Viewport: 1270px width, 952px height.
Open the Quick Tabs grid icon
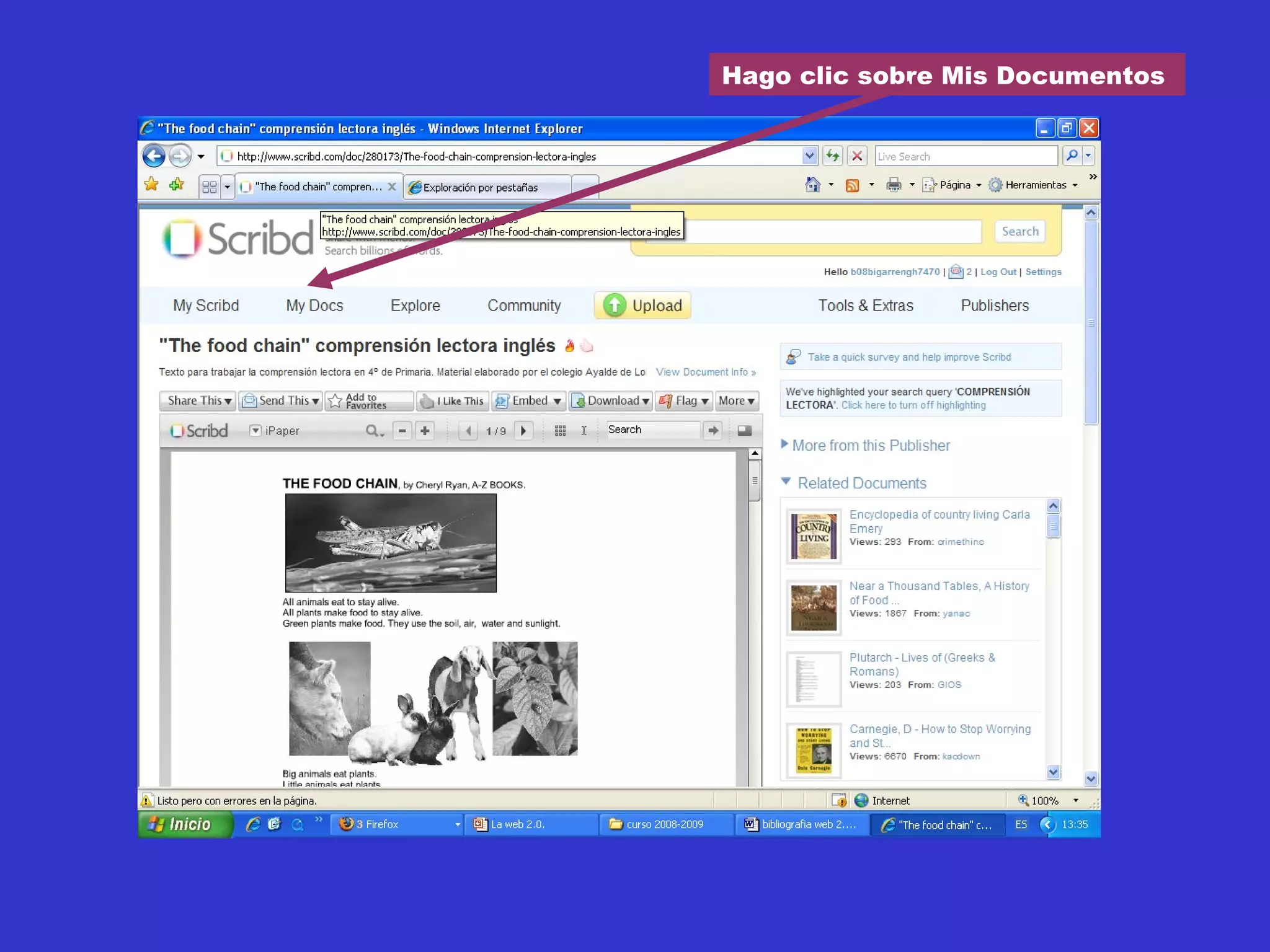[x=209, y=187]
